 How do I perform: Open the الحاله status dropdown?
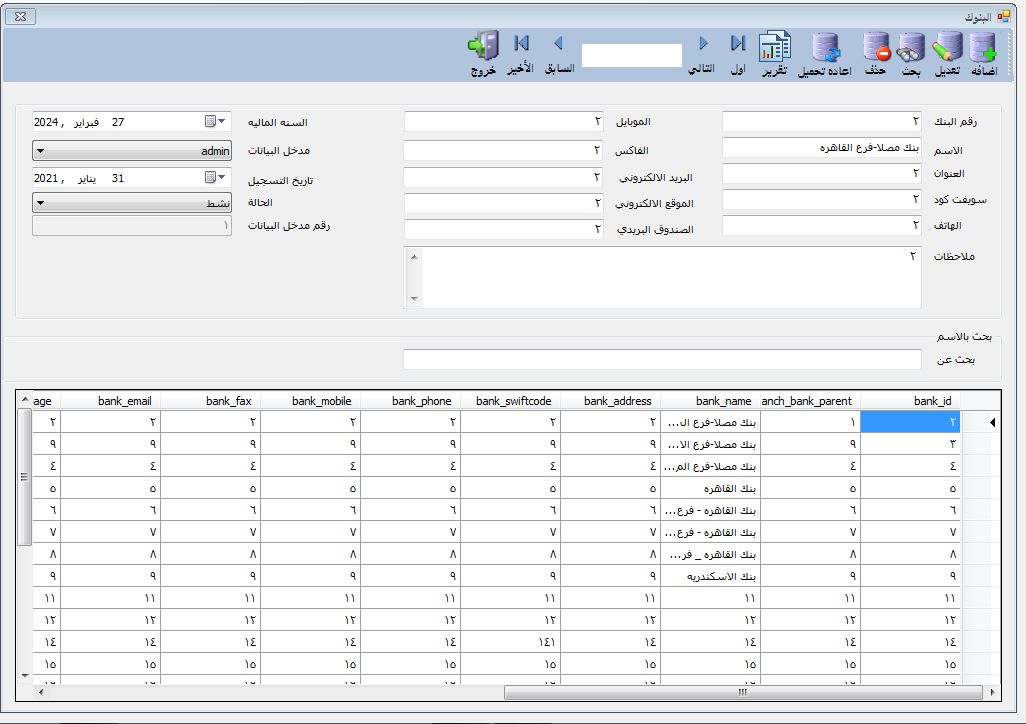pos(39,203)
